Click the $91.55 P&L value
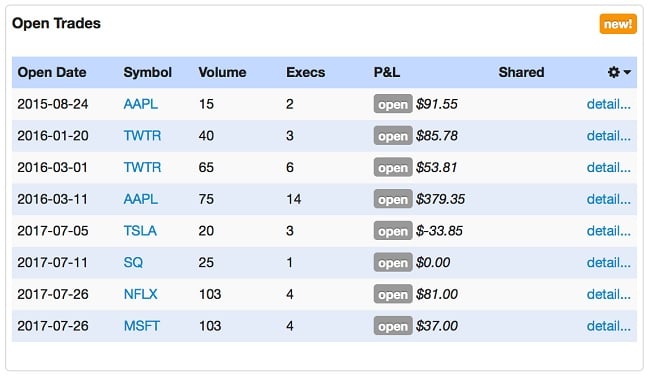Viewport: 650px width, 377px height. [x=437, y=104]
